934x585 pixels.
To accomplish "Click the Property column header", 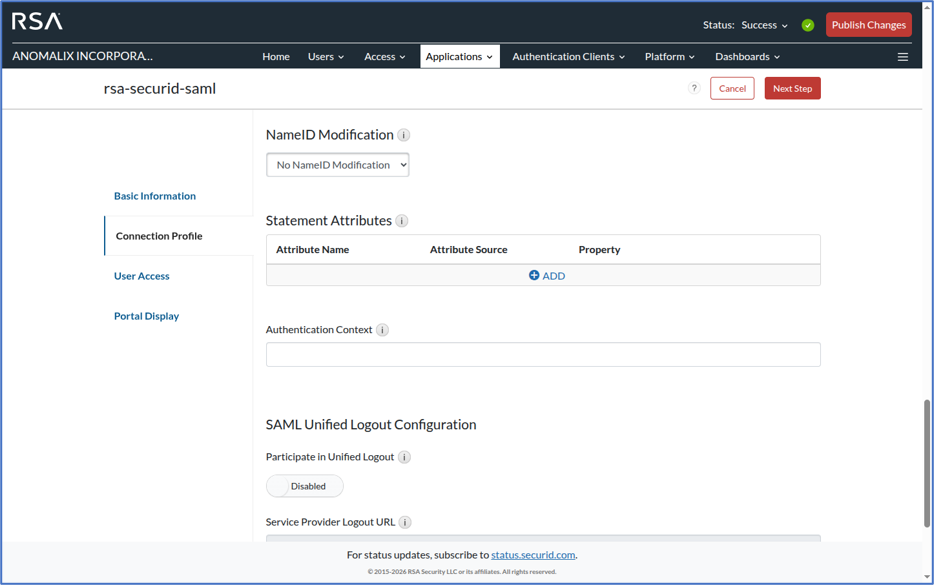I will click(x=599, y=250).
